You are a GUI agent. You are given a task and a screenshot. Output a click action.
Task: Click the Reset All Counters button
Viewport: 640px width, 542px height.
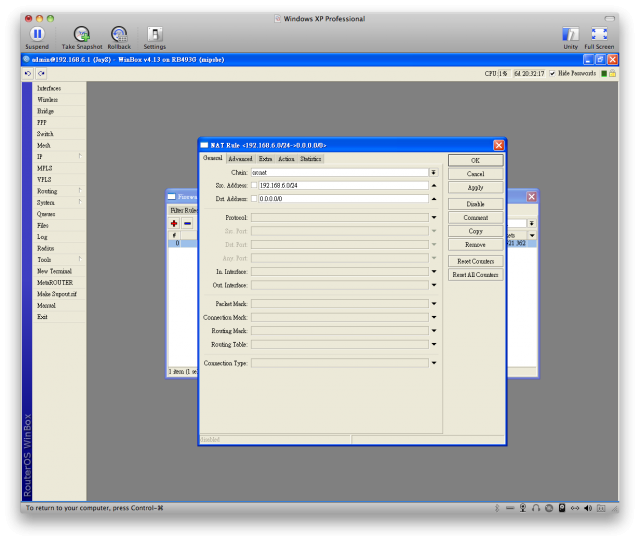click(476, 275)
